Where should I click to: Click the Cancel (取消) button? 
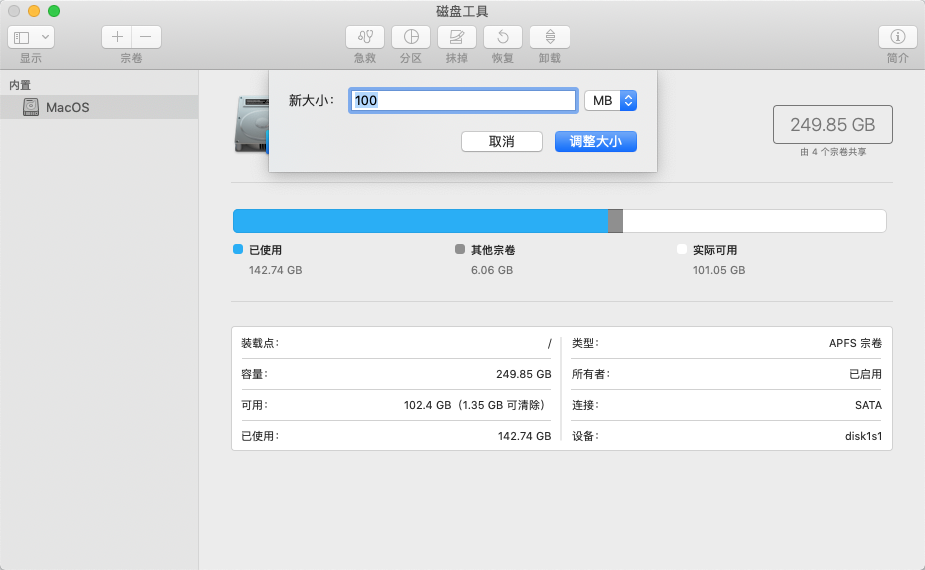tap(501, 142)
